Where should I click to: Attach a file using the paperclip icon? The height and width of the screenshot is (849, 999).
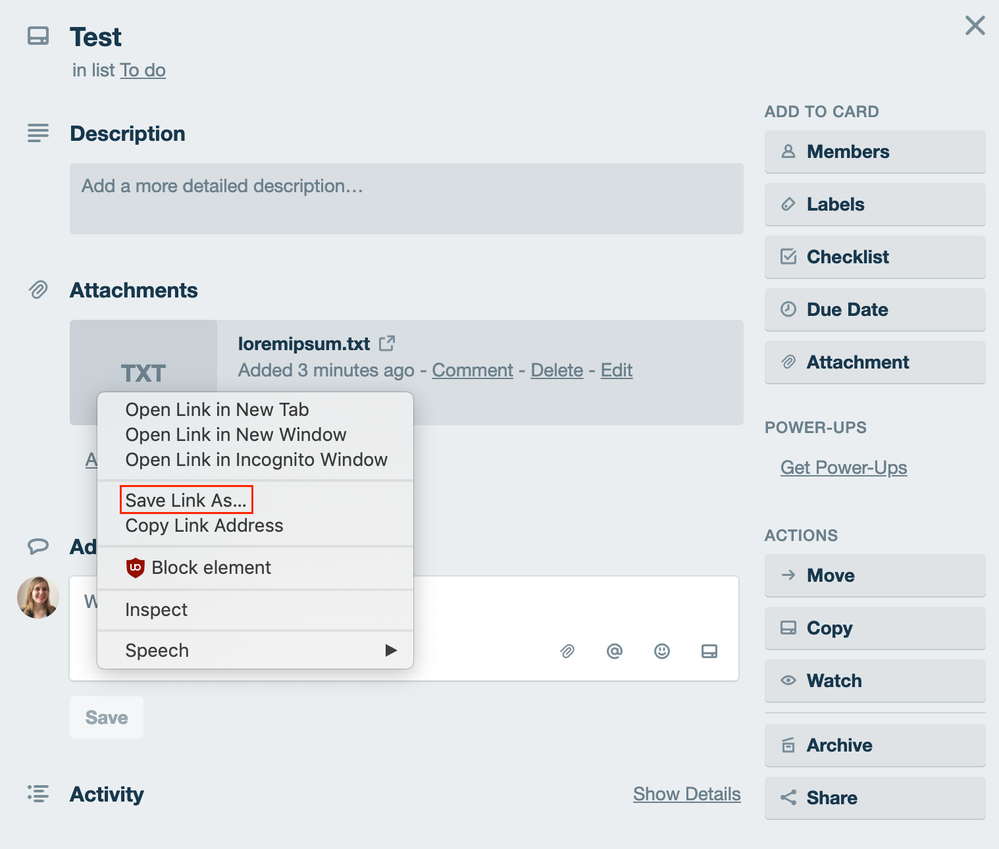click(x=567, y=651)
